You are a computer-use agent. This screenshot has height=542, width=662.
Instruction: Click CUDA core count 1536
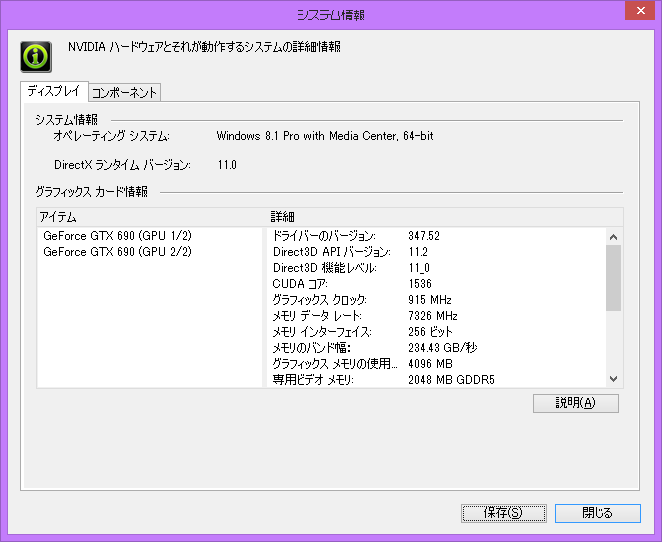(420, 284)
